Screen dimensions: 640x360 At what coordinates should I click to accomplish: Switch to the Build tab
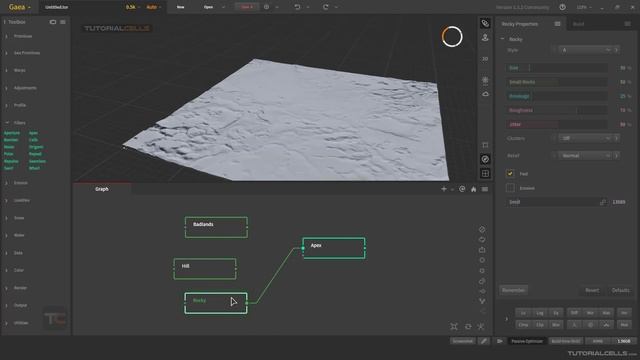coord(578,24)
